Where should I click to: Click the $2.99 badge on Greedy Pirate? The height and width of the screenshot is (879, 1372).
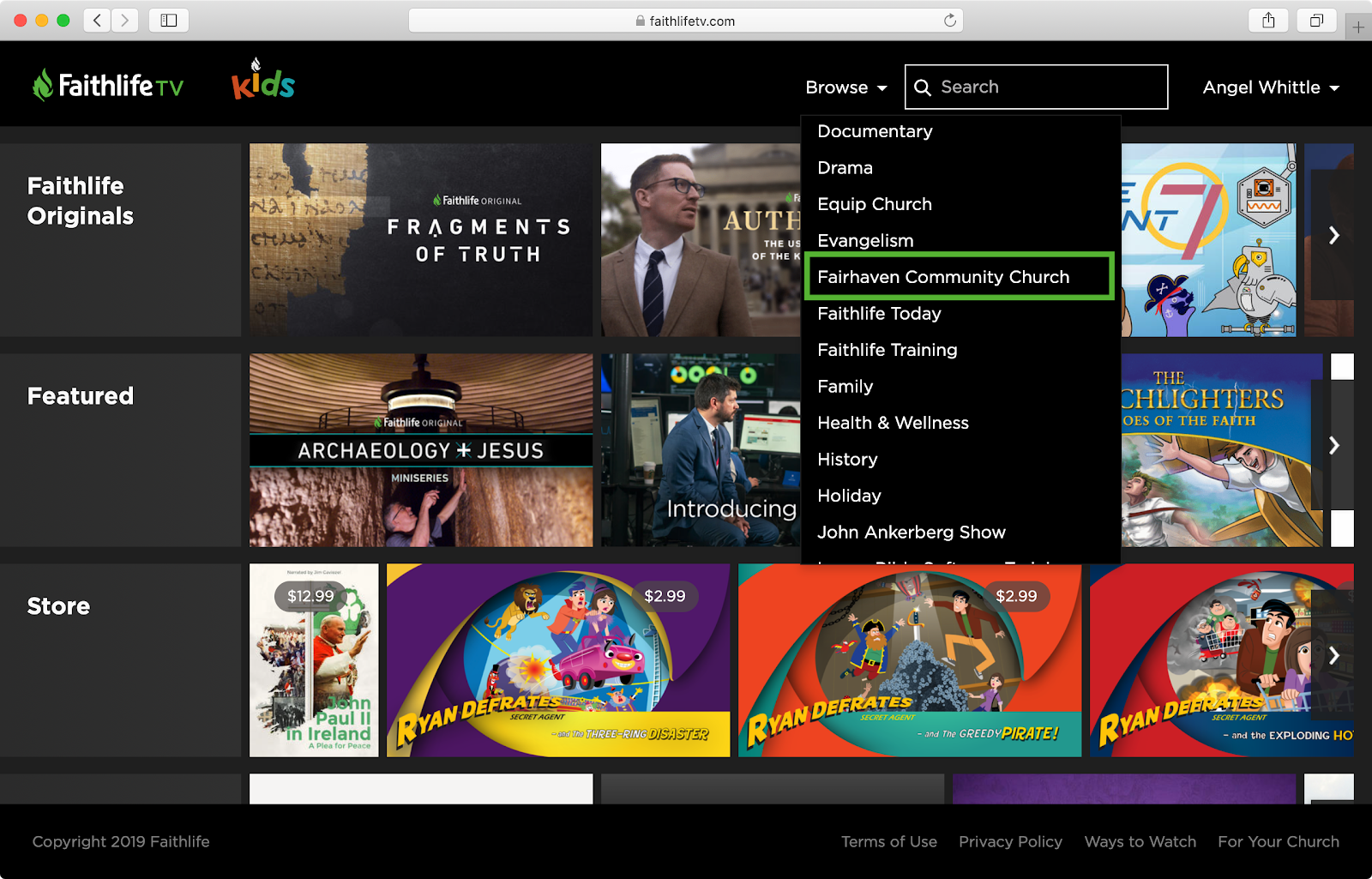[x=1016, y=596]
